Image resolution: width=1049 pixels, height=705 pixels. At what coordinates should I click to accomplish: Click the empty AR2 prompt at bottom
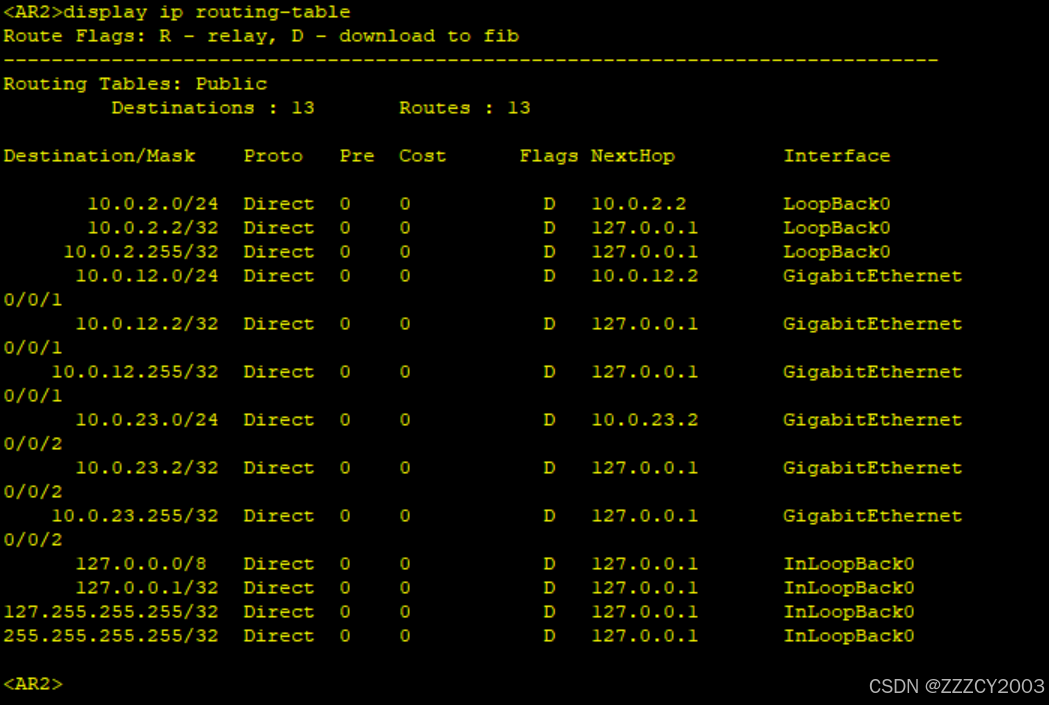click(x=33, y=684)
